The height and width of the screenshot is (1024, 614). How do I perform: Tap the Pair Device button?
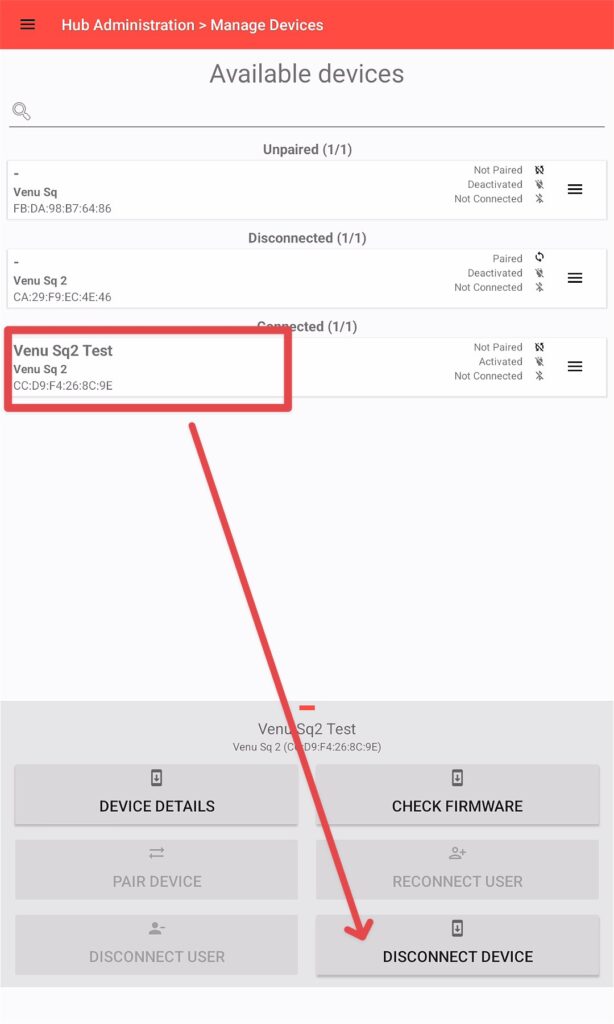157,869
